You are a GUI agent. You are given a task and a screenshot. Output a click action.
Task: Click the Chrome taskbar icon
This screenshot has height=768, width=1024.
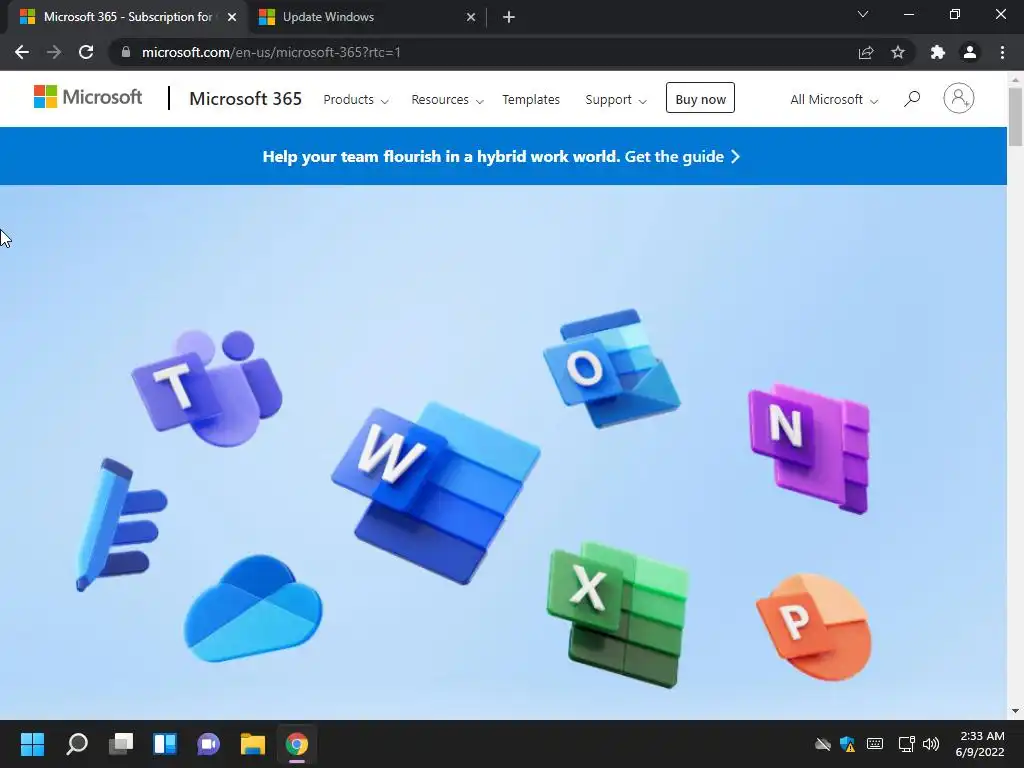tap(296, 744)
